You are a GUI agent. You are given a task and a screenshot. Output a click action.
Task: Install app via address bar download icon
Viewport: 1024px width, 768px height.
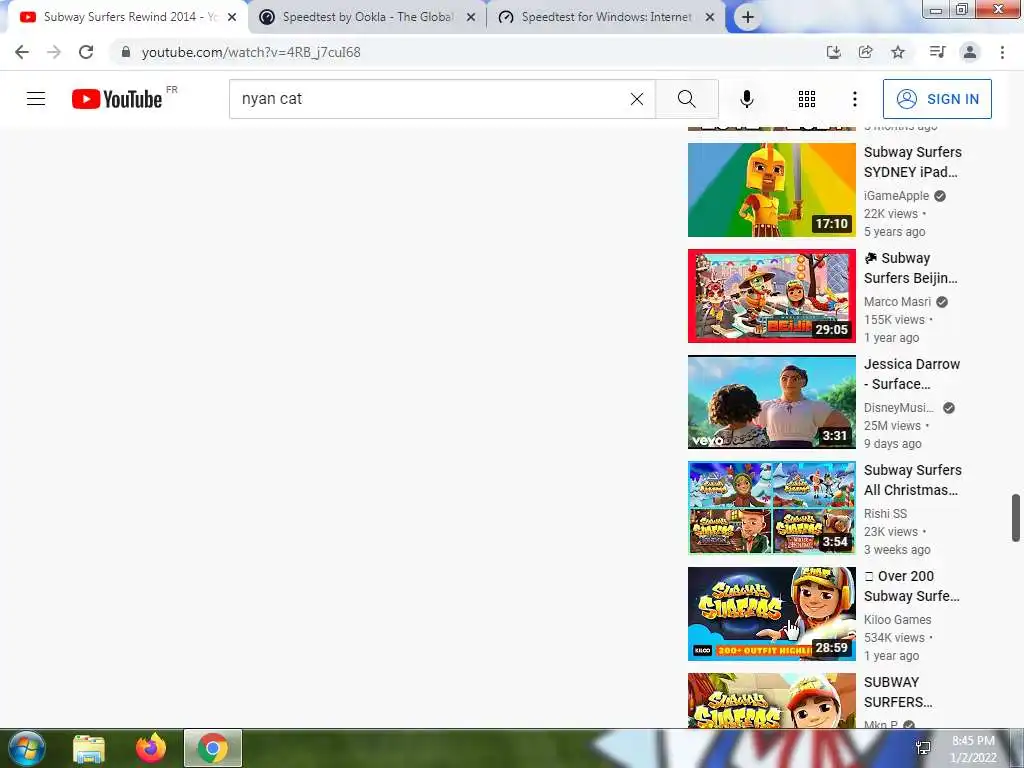coord(833,52)
